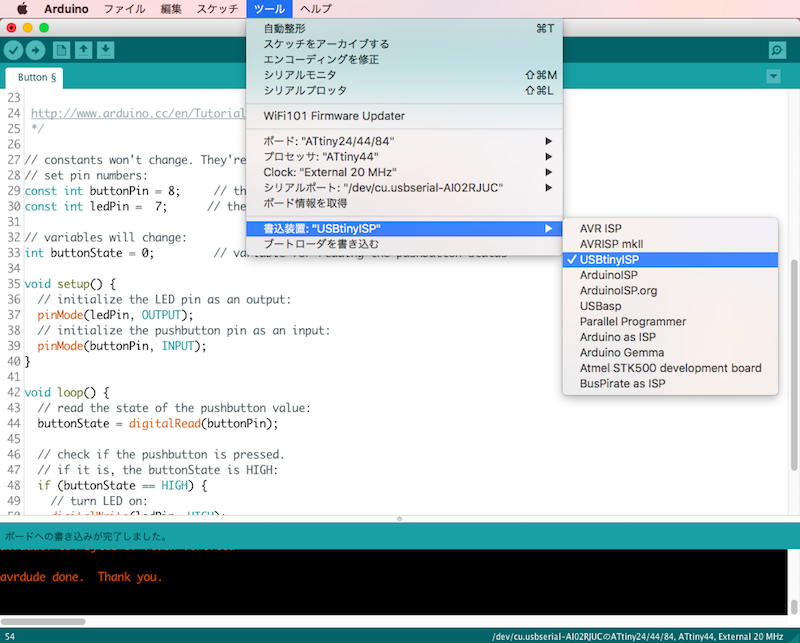Open WiFi101 Firmware Updater
Screen dimensions: 800x643
(x=404, y=116)
